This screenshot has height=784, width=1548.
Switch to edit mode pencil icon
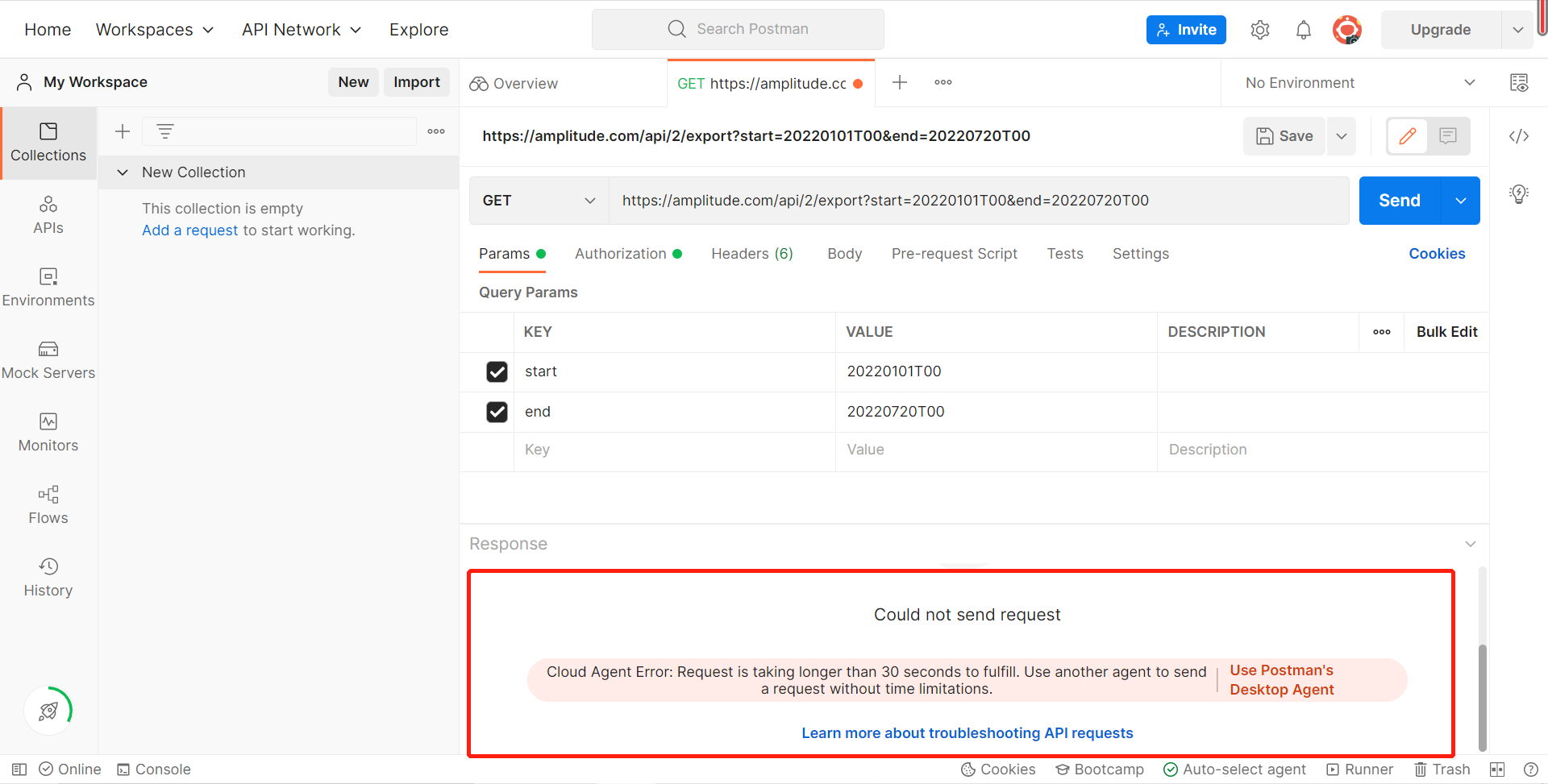[1408, 136]
